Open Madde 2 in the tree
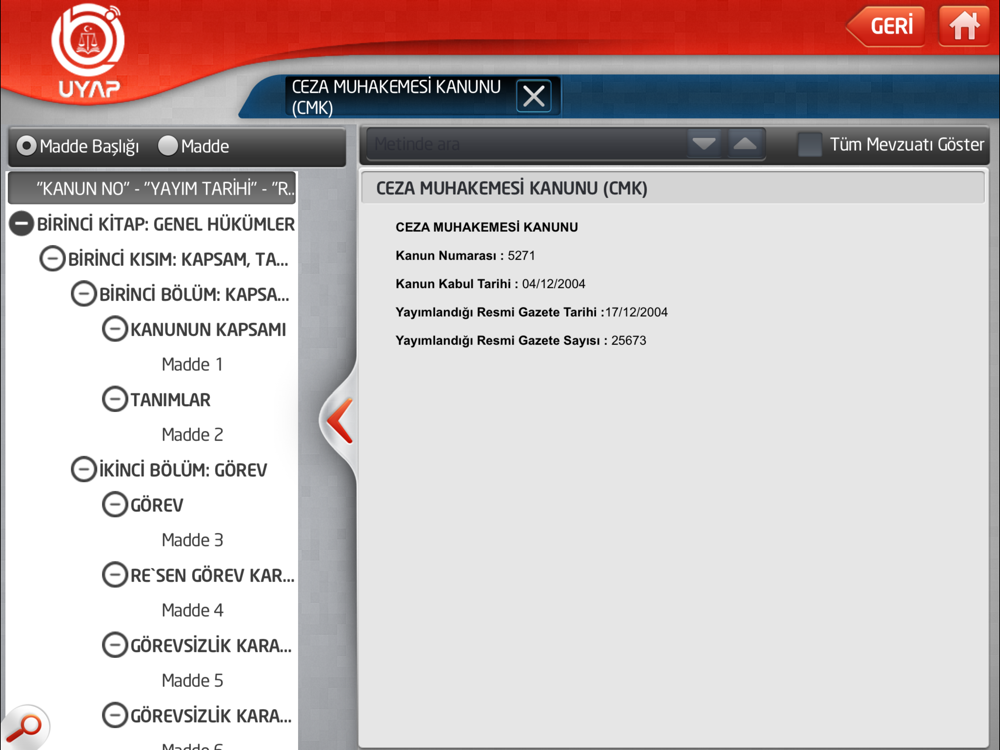 [x=192, y=434]
